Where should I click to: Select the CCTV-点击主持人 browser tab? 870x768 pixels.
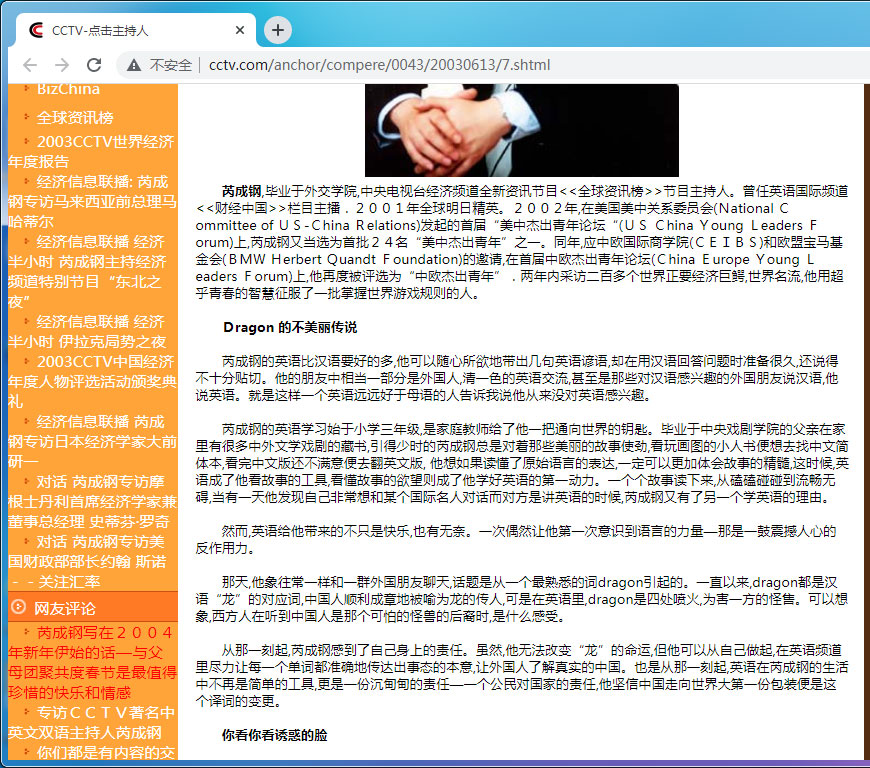pos(136,30)
